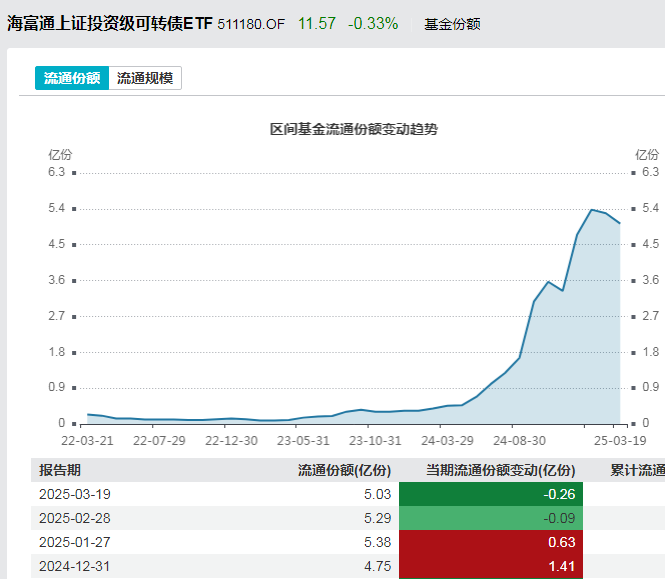The image size is (665, 579).
Task: Click the 海富通上证投资级可转债ETF fund title
Action: [x=109, y=22]
